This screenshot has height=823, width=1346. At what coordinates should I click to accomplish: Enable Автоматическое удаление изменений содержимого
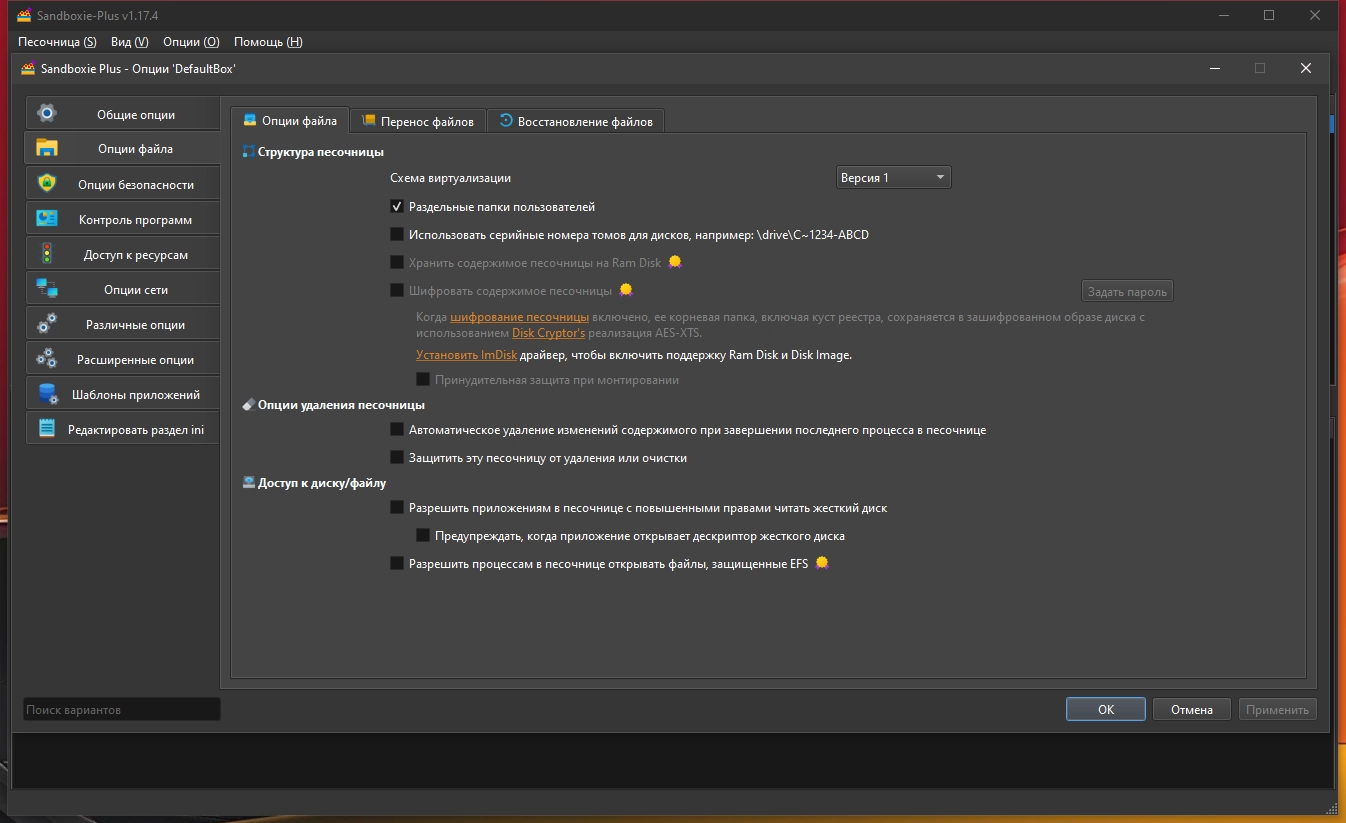(x=397, y=430)
